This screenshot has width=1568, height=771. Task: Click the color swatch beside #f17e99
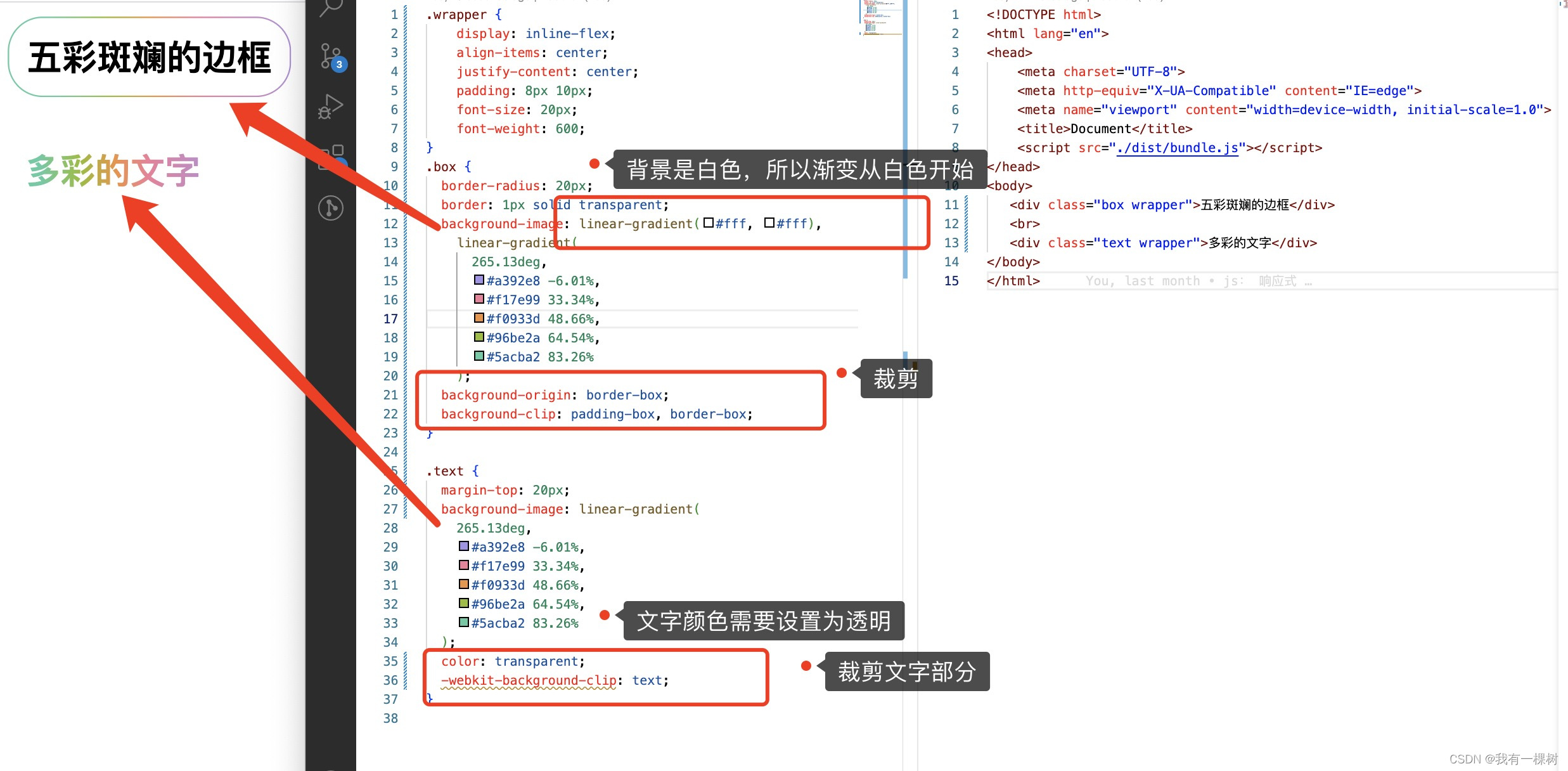[478, 299]
